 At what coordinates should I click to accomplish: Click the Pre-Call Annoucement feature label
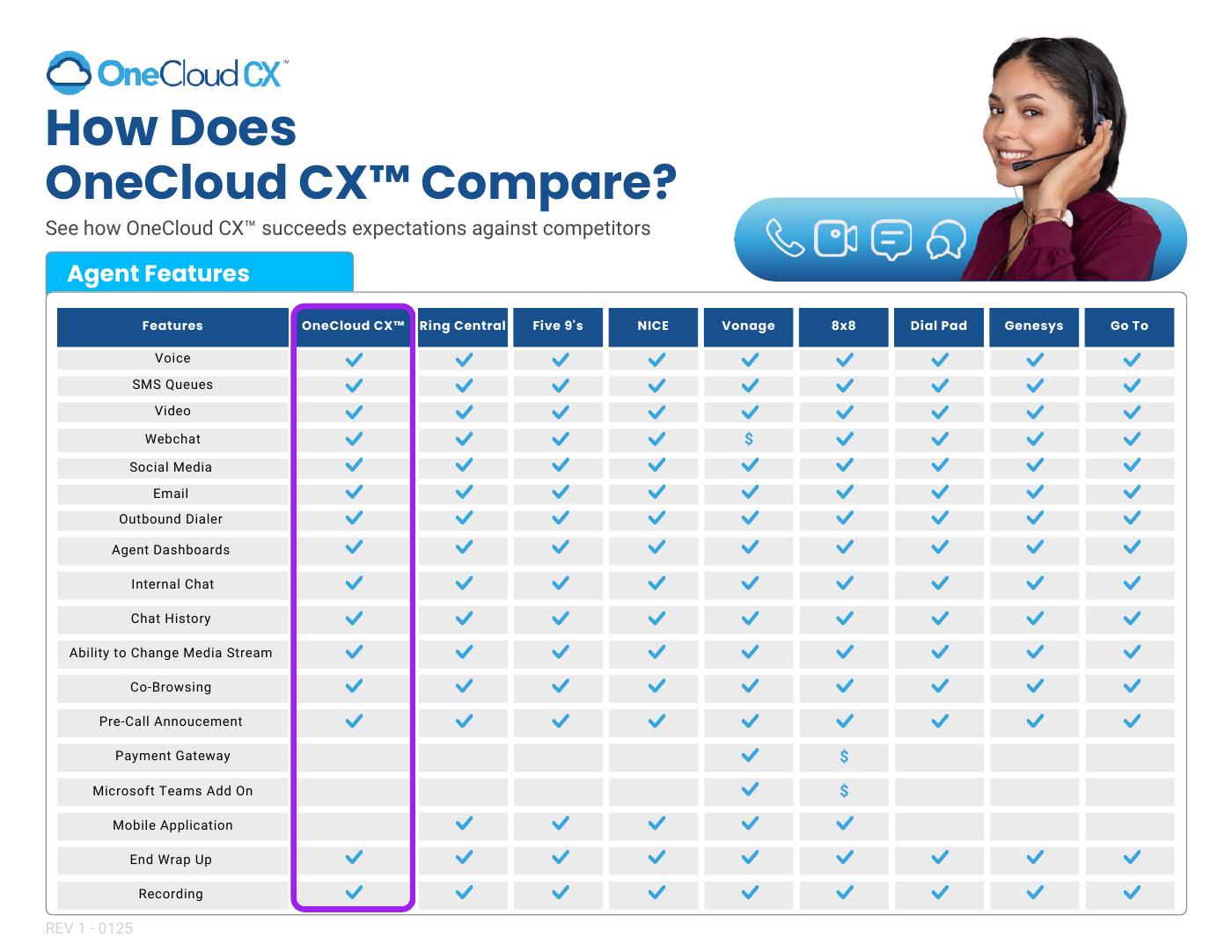(x=171, y=721)
